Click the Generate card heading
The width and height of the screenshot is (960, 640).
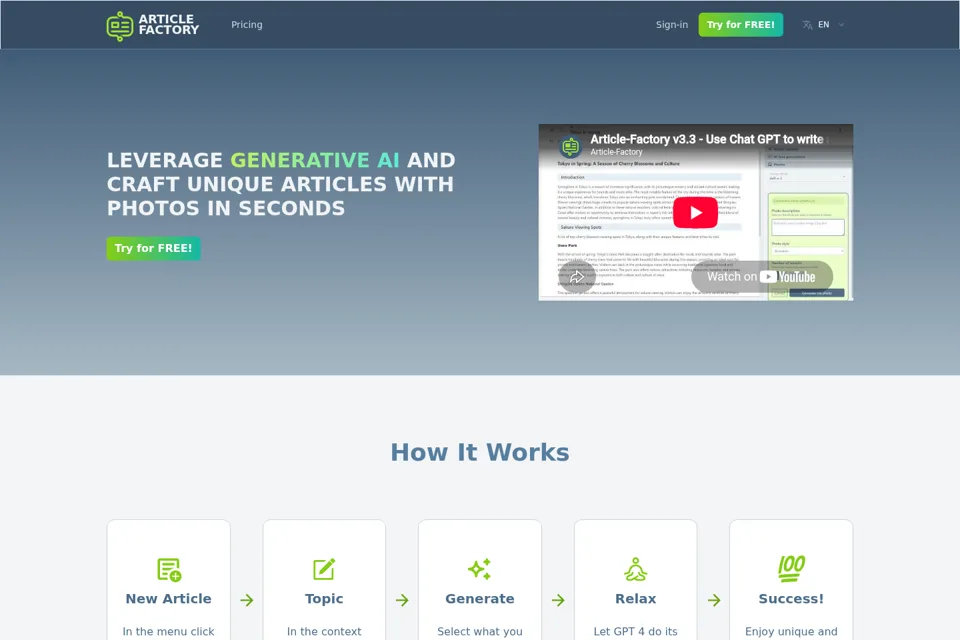coord(479,598)
